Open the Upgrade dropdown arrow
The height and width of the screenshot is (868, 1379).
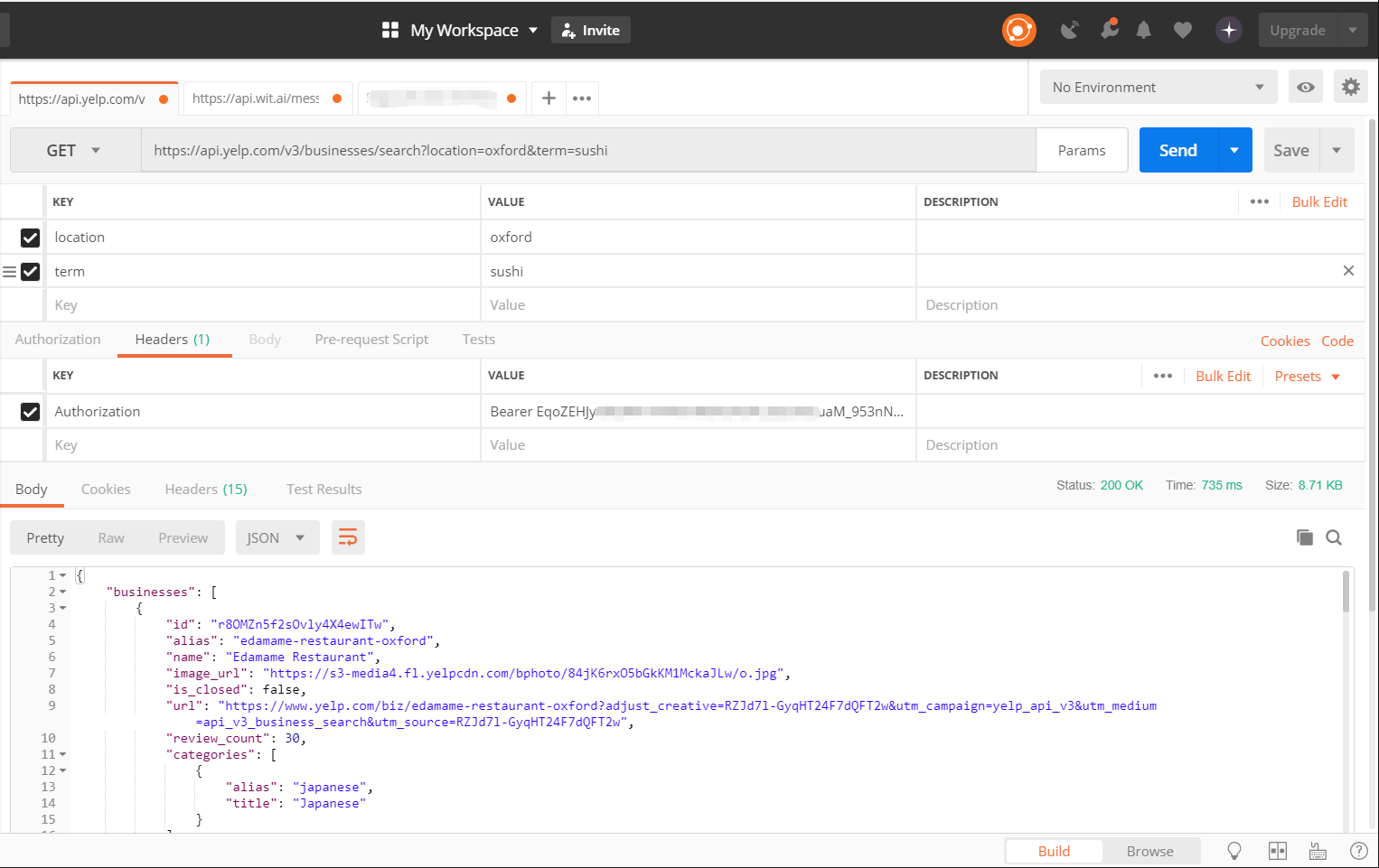point(1353,30)
